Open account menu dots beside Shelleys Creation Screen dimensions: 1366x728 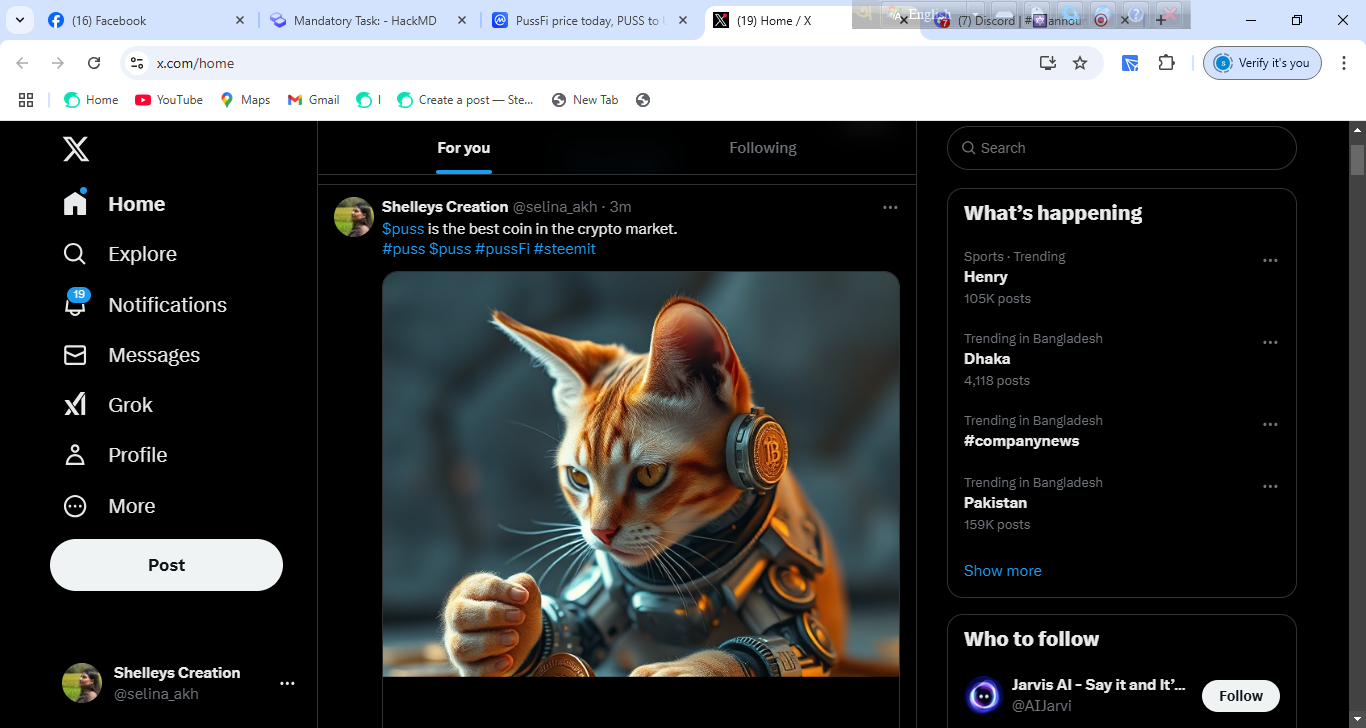pyautogui.click(x=287, y=683)
